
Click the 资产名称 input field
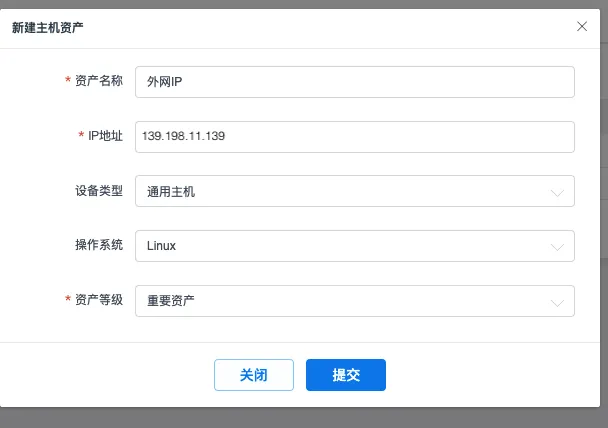tap(354, 82)
